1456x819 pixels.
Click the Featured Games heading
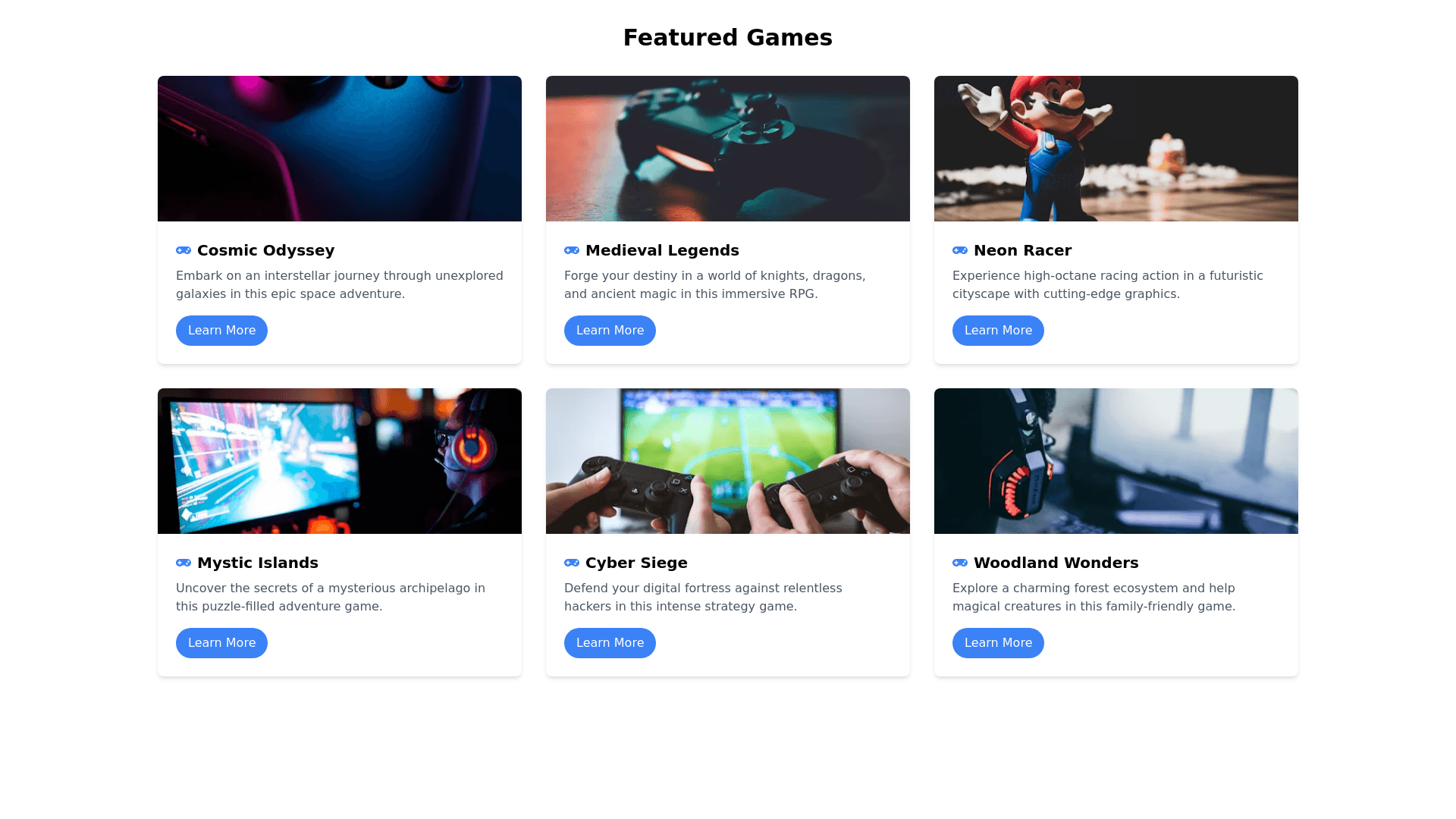(728, 37)
